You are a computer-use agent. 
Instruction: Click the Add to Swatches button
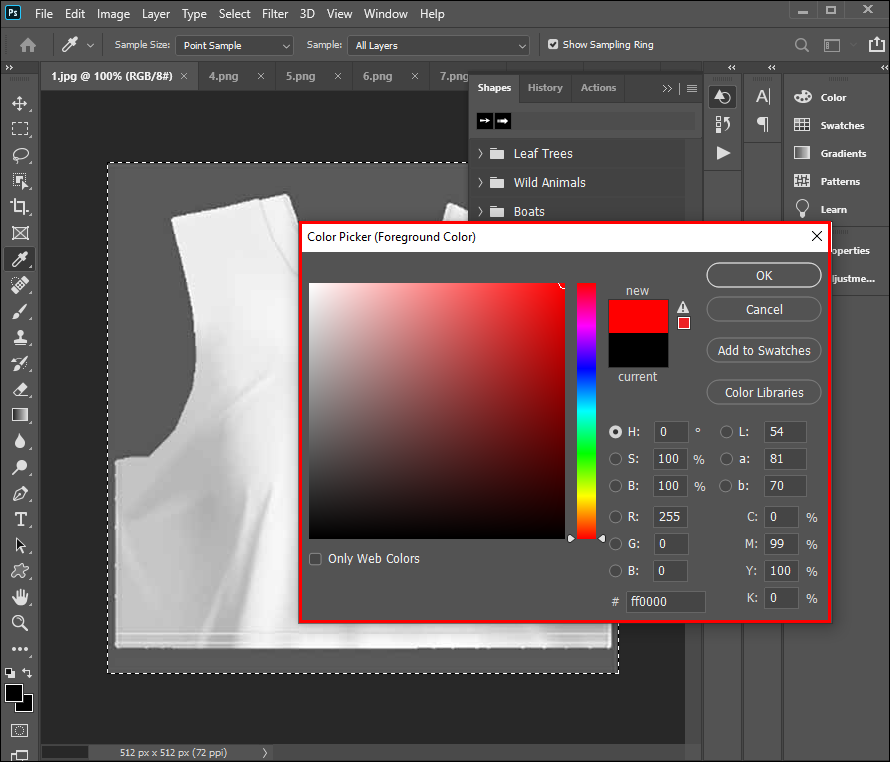coord(764,350)
